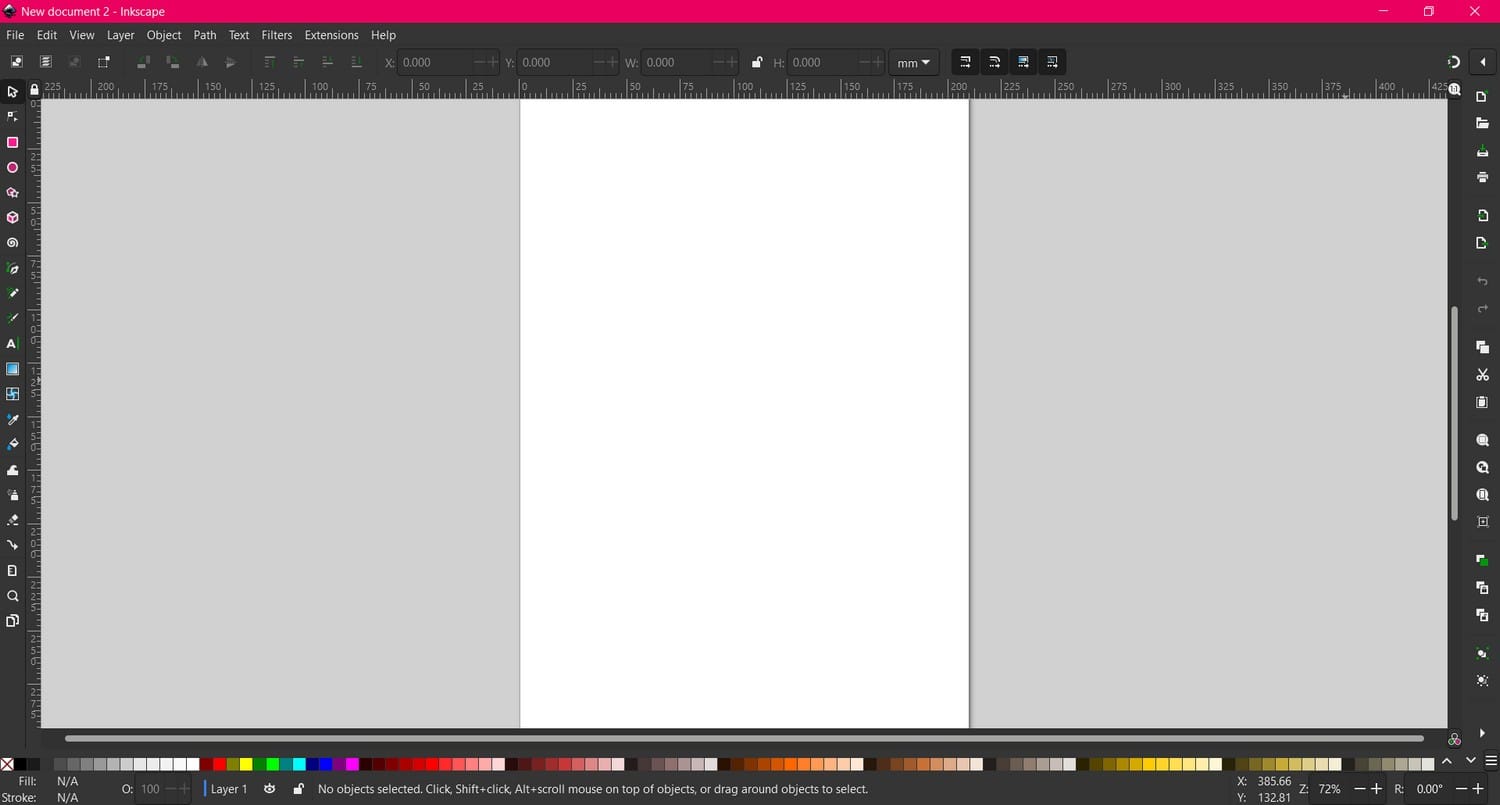Activate the Spiral tool
The height and width of the screenshot is (805, 1500).
[12, 243]
